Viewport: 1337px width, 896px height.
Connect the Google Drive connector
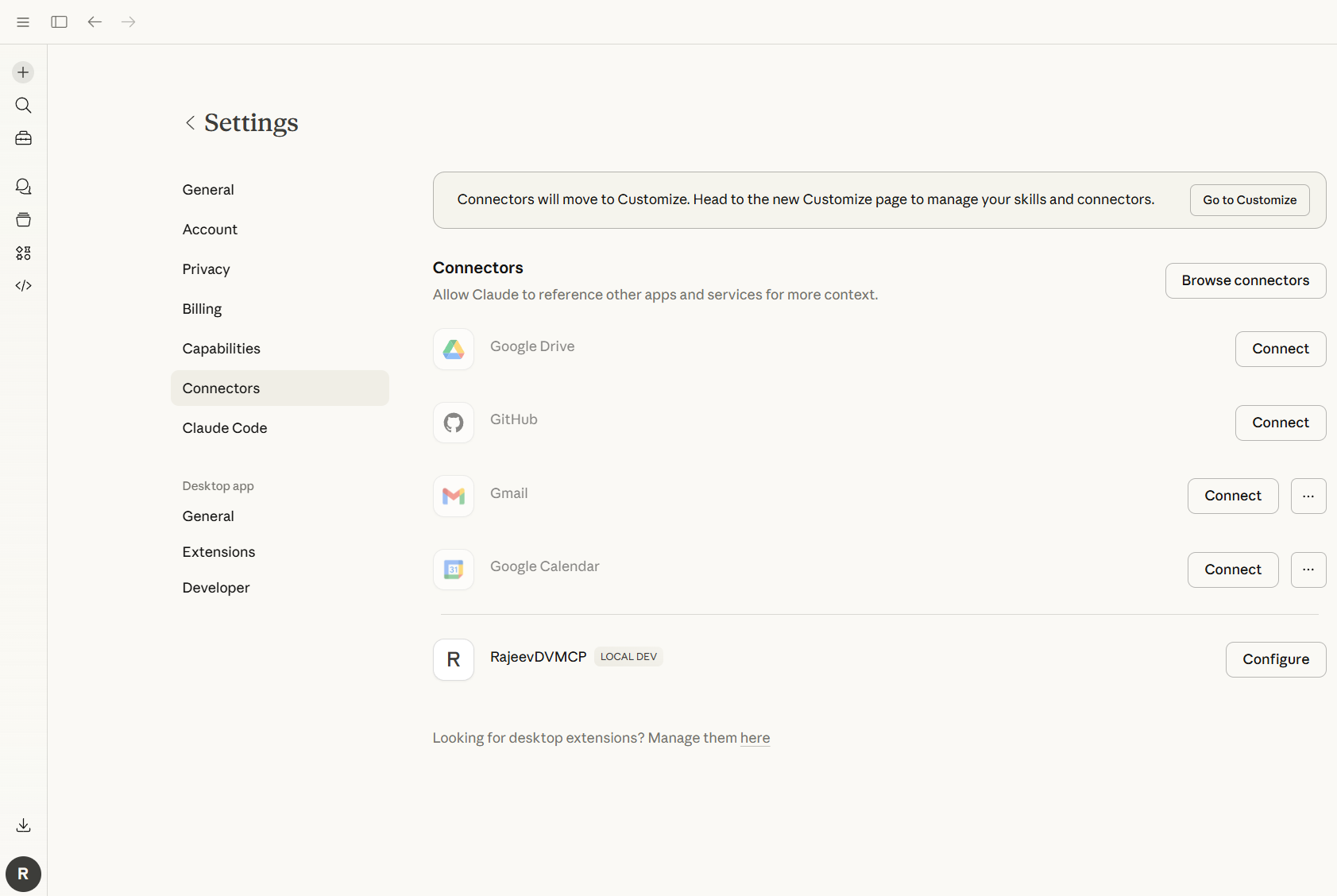click(1280, 349)
